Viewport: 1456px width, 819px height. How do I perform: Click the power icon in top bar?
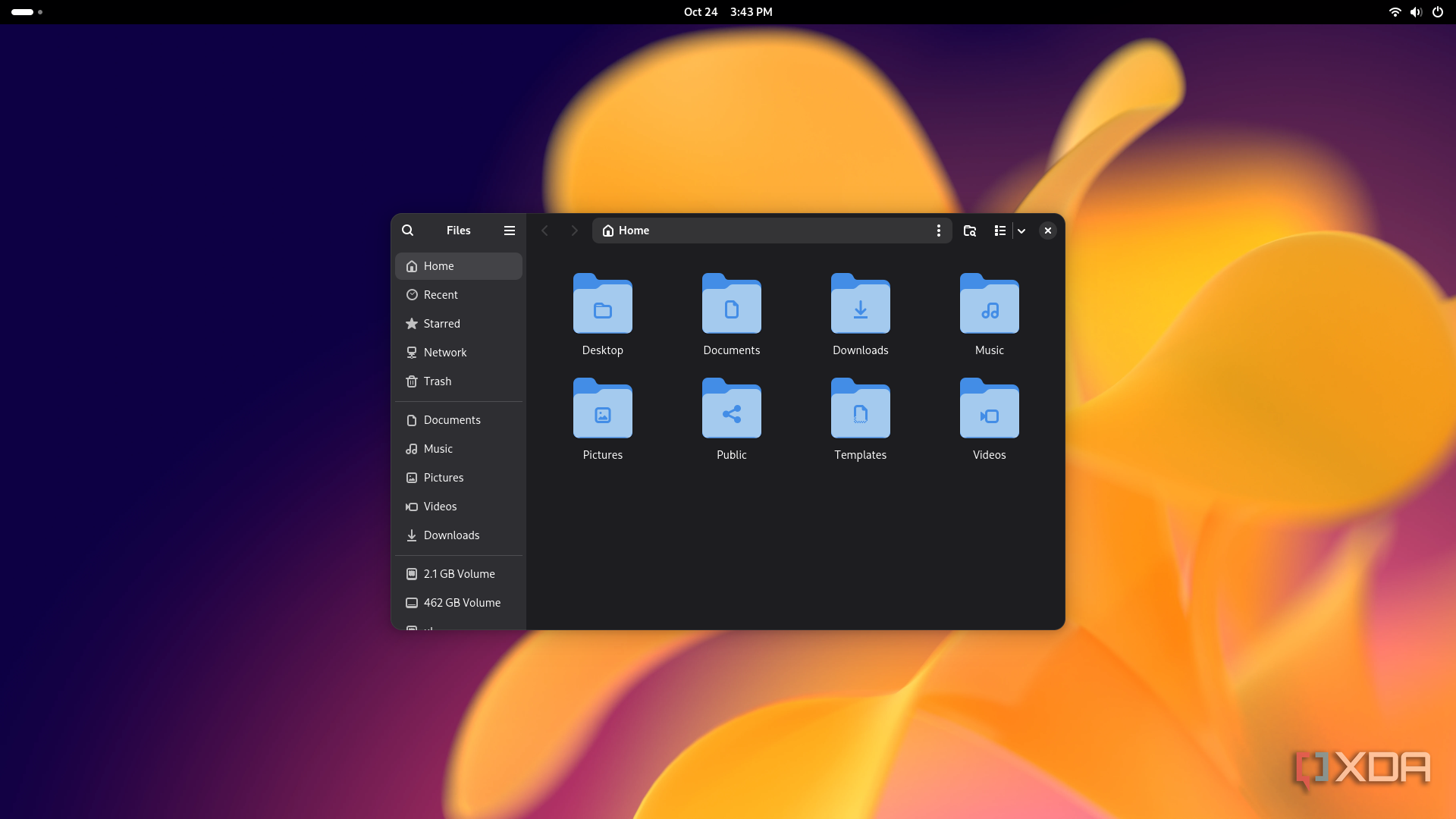coord(1438,12)
